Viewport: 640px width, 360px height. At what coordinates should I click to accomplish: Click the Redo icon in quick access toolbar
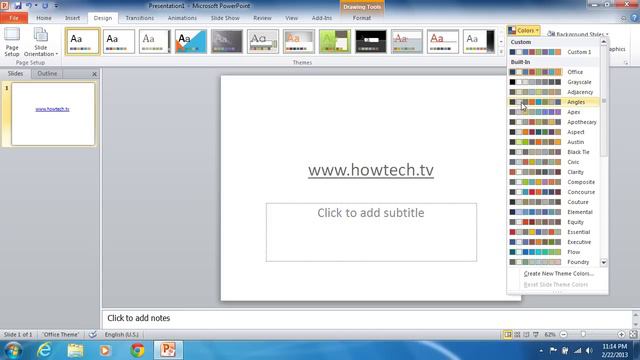(45, 6)
